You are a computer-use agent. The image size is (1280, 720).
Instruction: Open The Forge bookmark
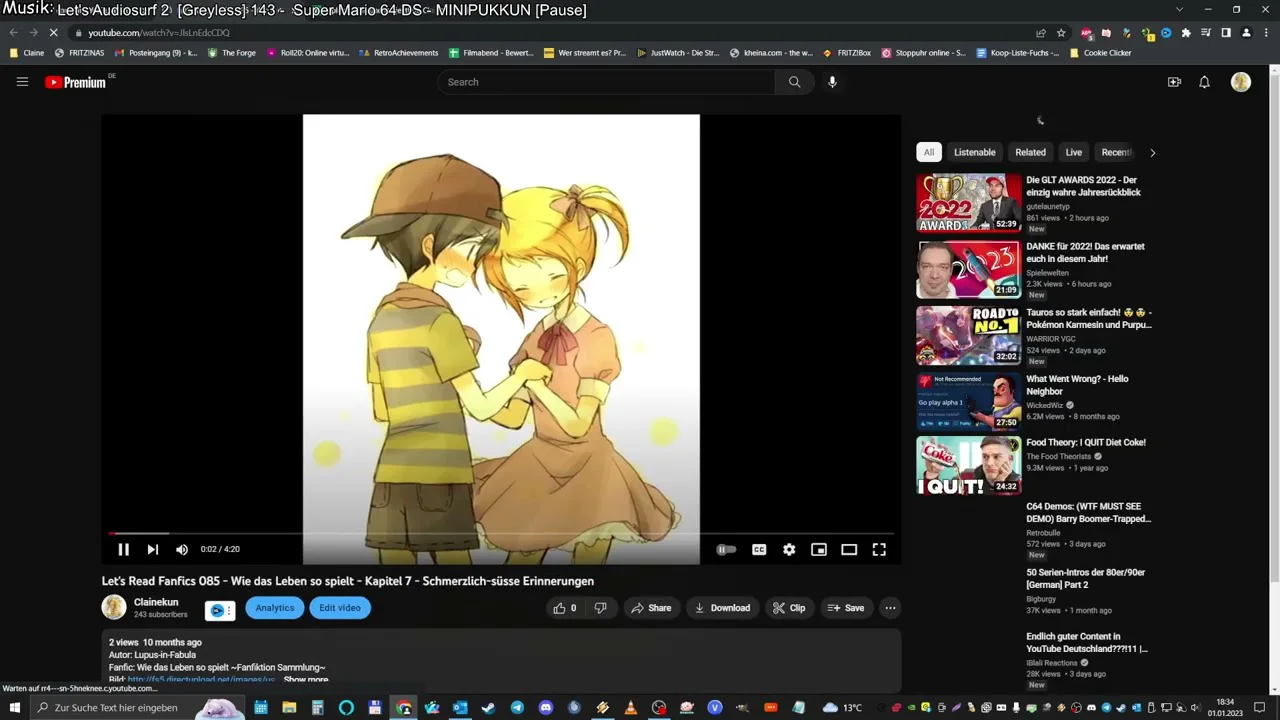231,53
